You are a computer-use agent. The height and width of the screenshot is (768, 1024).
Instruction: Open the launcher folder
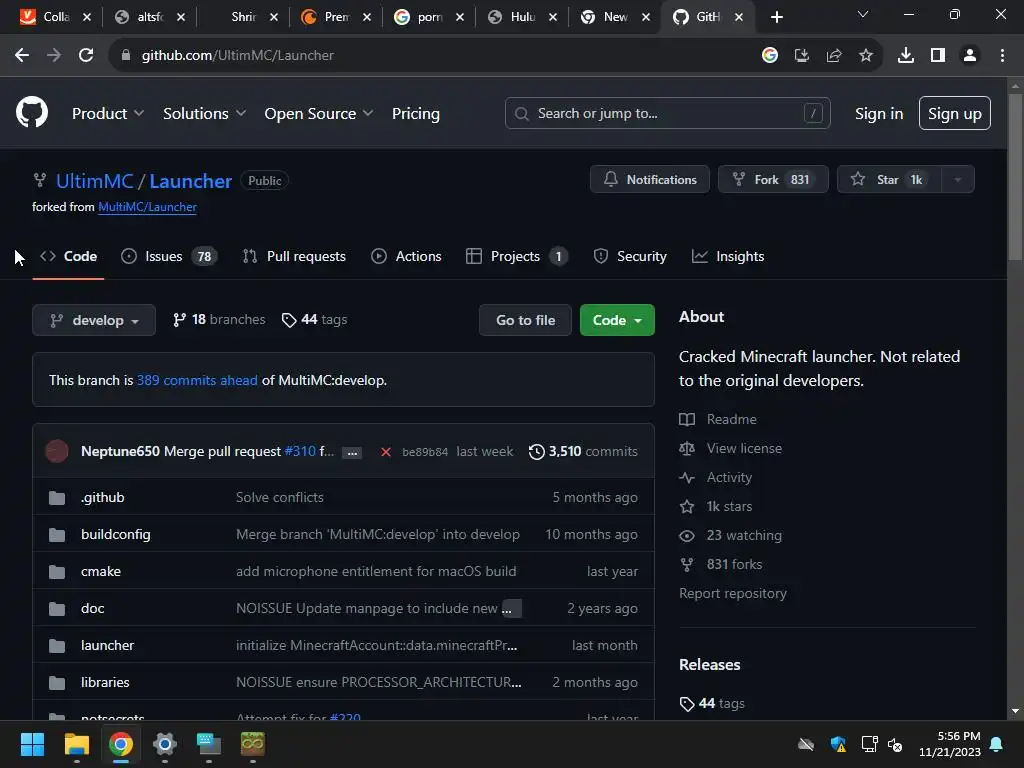click(x=107, y=645)
